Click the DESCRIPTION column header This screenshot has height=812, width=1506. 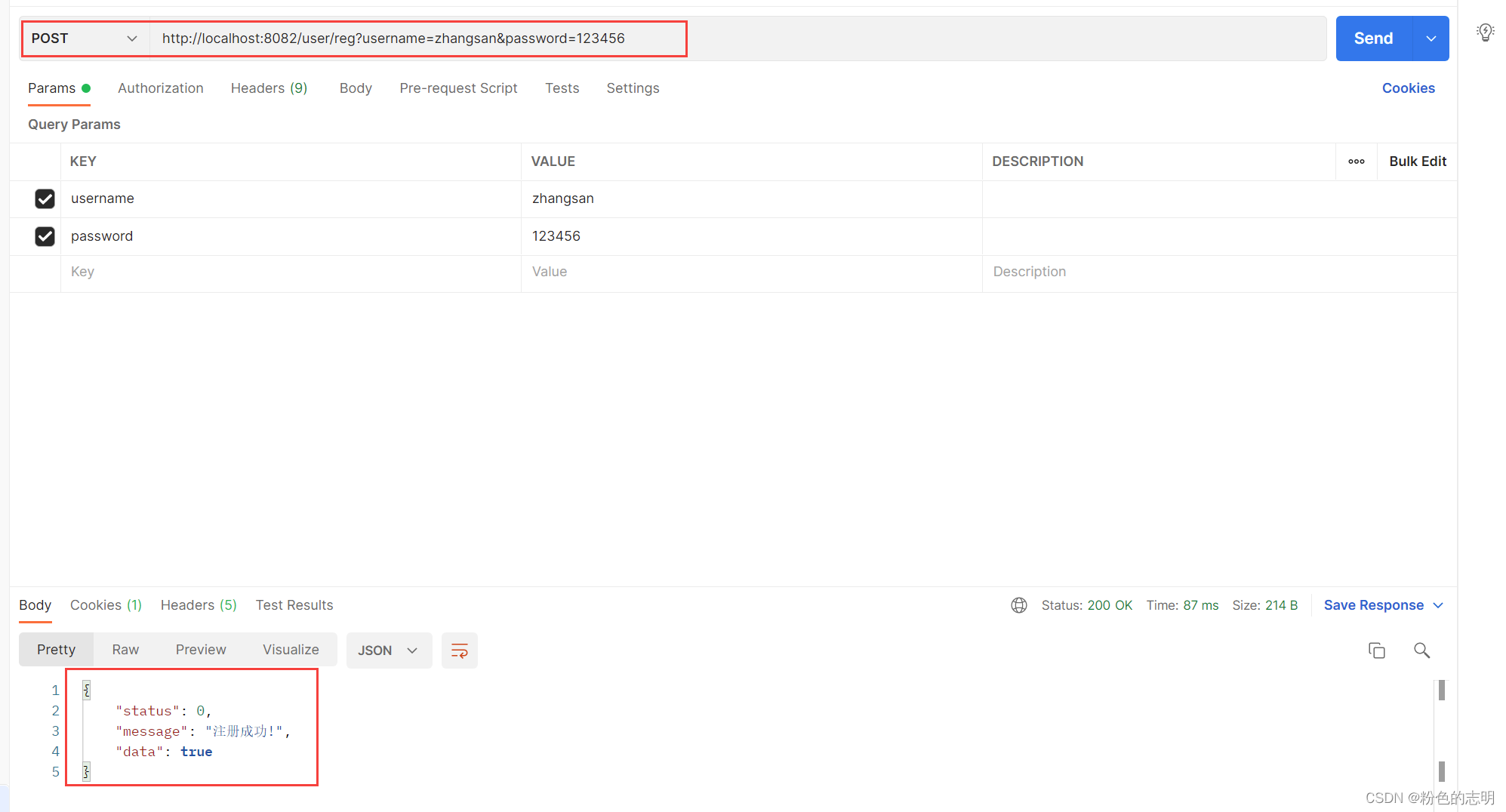(1037, 161)
